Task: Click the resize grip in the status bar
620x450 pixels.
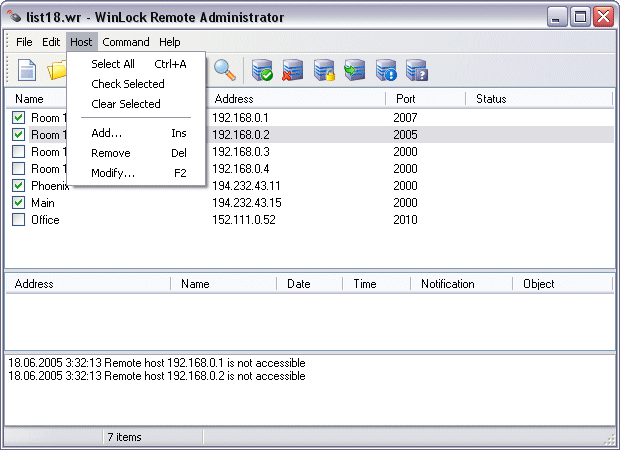Action: (x=610, y=439)
